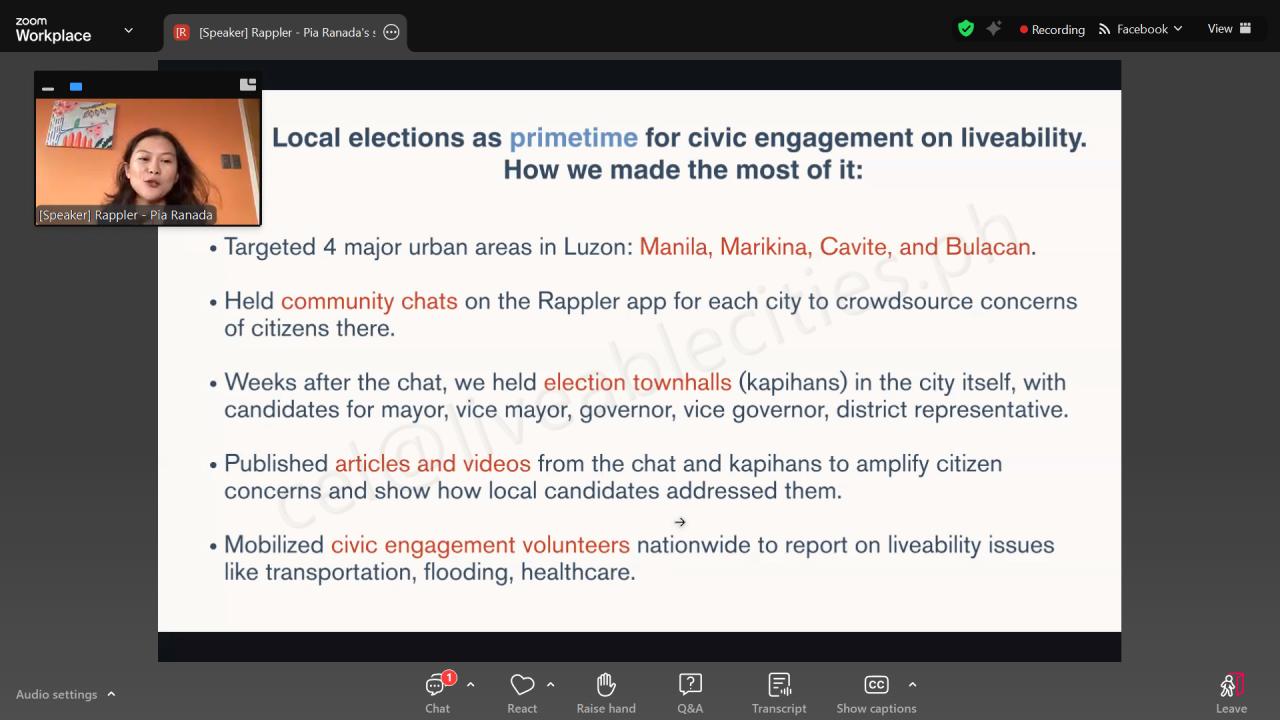1280x720 pixels.
Task: Expand the speaker video panel
Action: tap(248, 85)
